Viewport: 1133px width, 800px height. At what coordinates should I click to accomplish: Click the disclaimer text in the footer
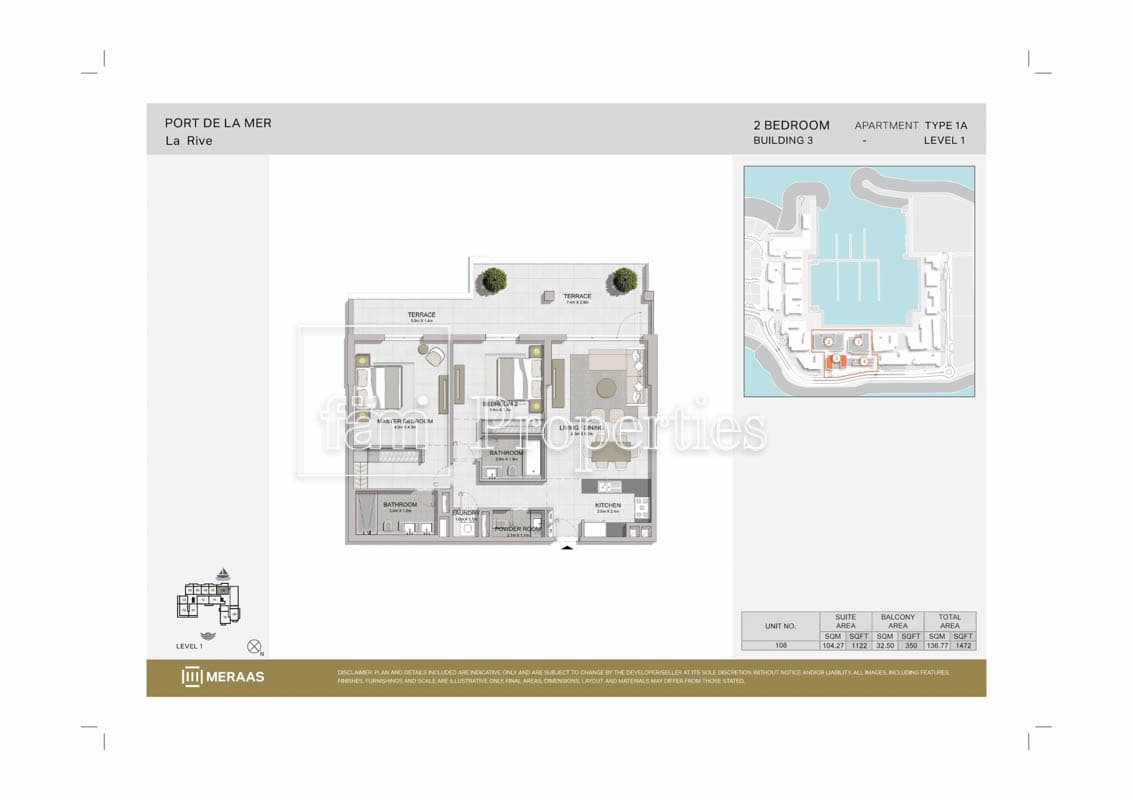[x=643, y=677]
